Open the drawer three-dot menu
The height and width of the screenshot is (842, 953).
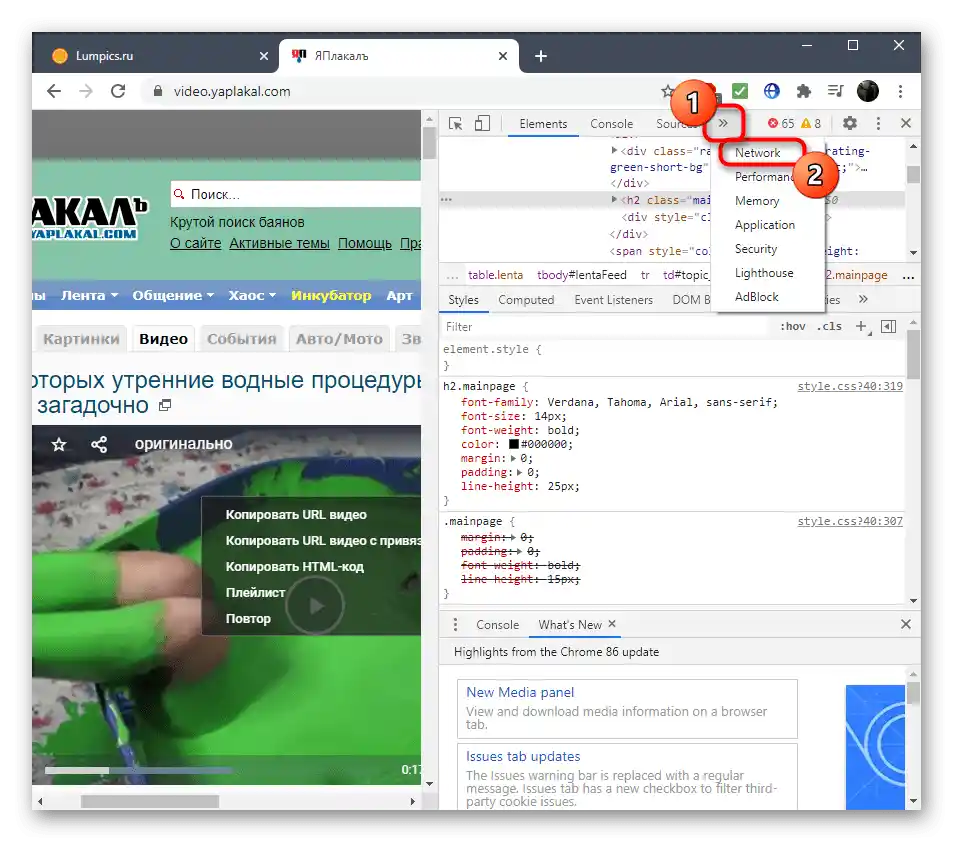(x=455, y=624)
